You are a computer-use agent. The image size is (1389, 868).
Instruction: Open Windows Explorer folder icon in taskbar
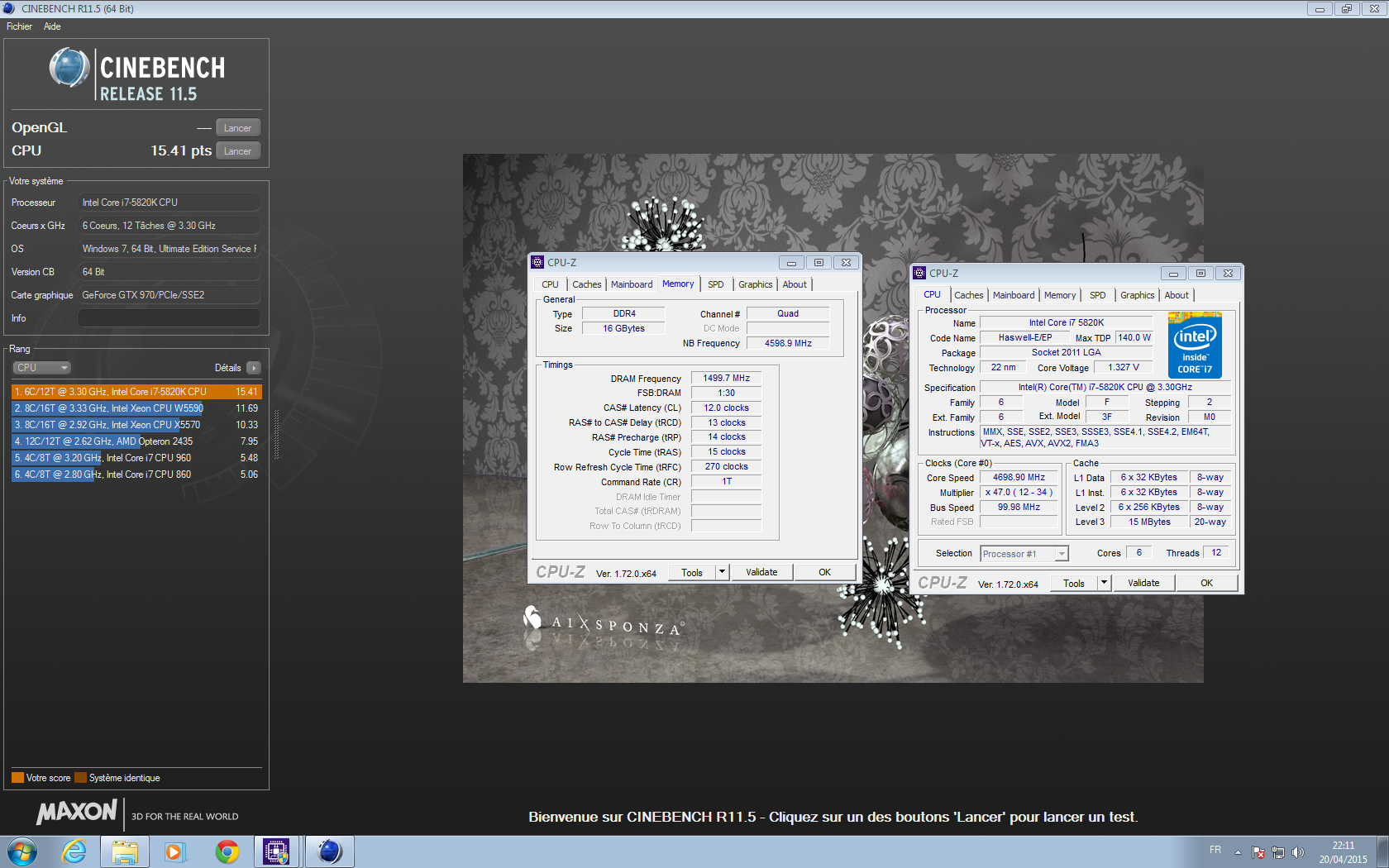point(125,851)
